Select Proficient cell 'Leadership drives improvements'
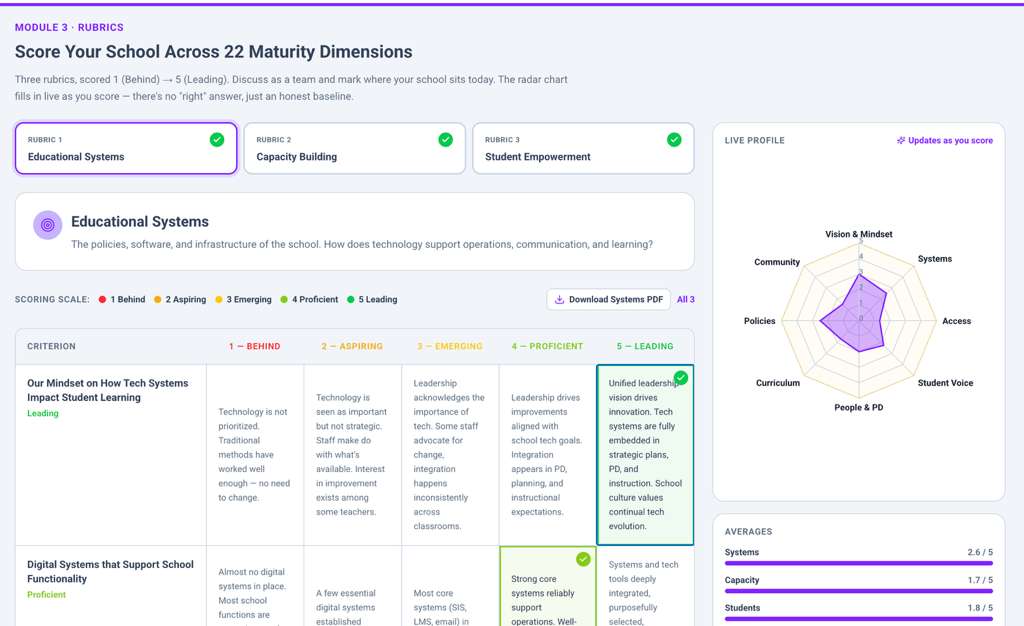The width and height of the screenshot is (1024, 626). (x=547, y=455)
